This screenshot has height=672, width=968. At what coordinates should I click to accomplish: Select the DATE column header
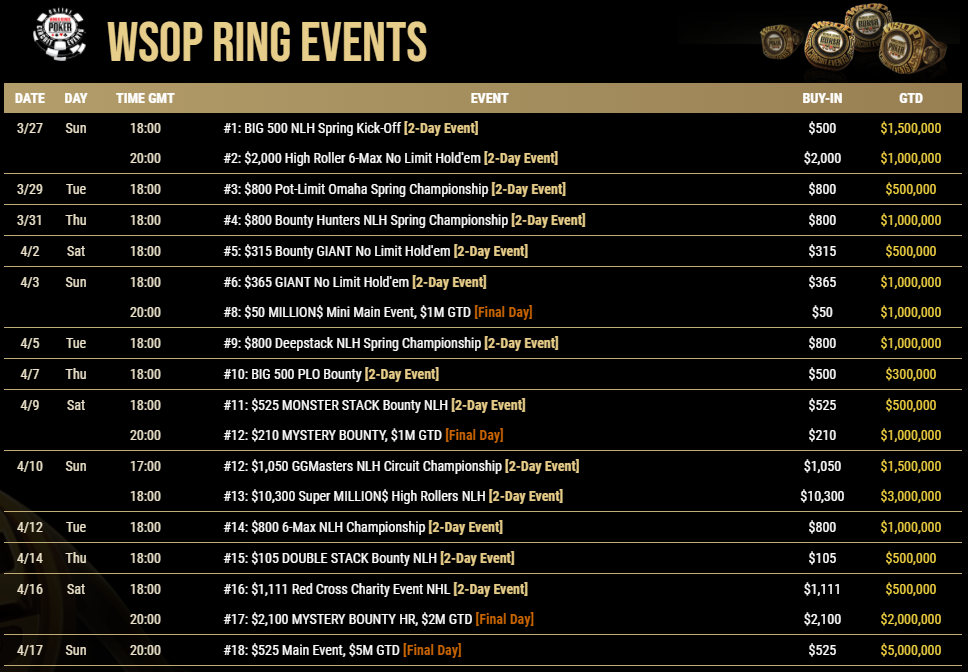pos(30,98)
